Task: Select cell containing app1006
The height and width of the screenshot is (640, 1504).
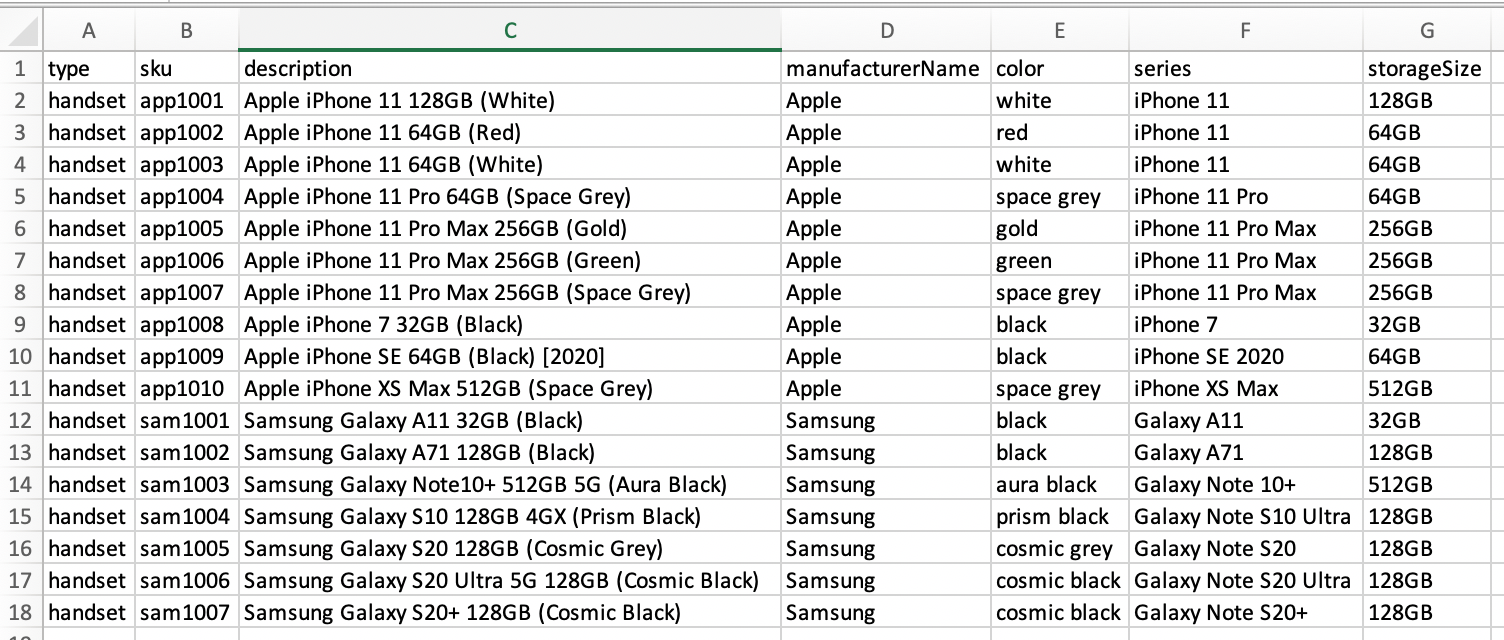Action: coord(187,260)
